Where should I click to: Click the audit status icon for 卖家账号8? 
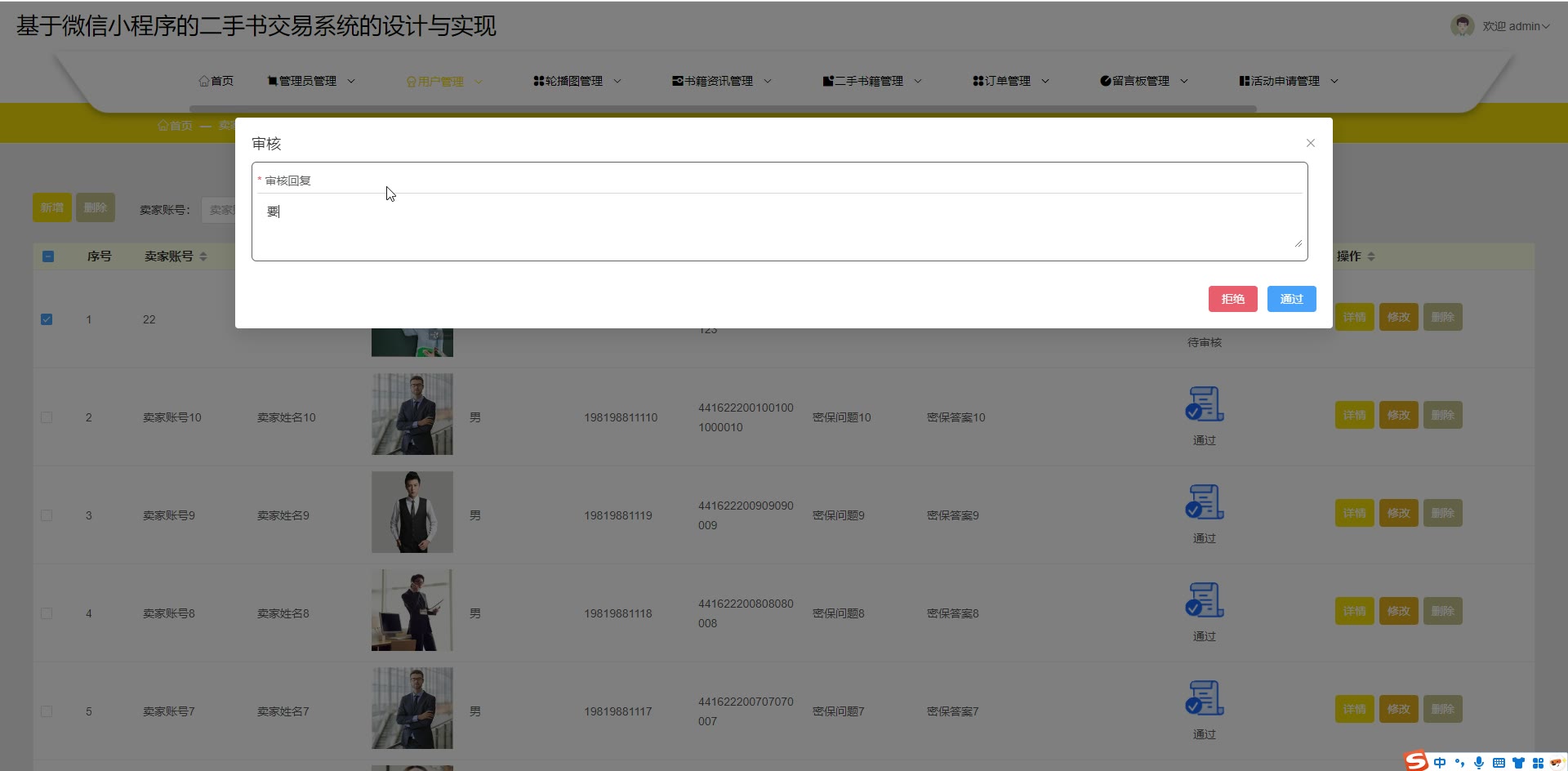[x=1205, y=600]
